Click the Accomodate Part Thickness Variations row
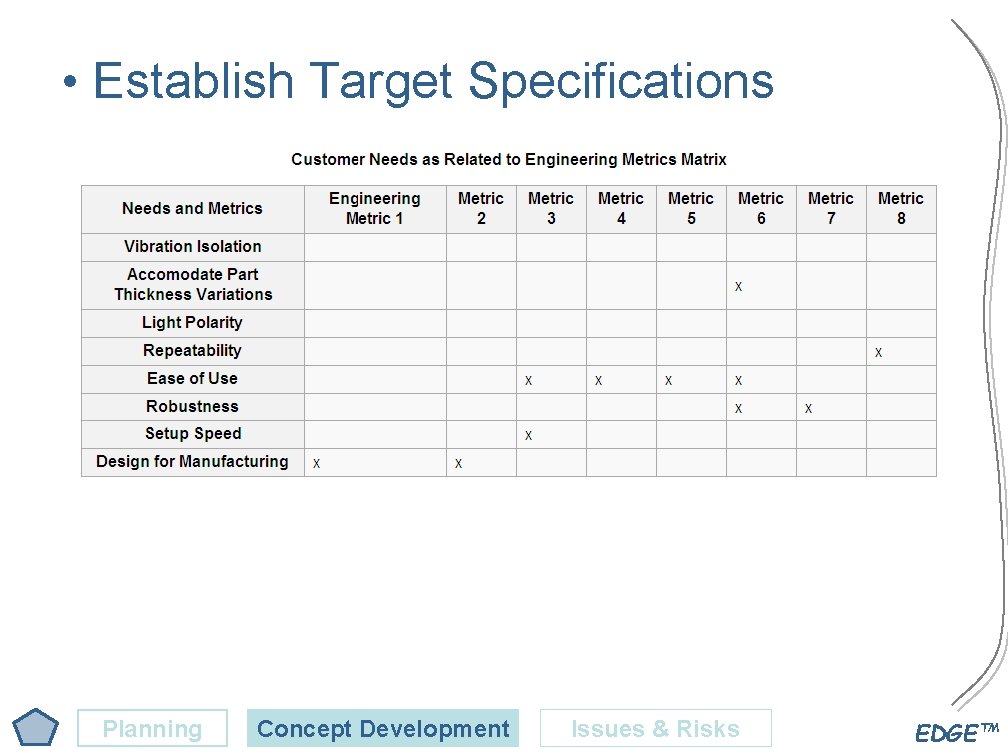 [x=191, y=284]
